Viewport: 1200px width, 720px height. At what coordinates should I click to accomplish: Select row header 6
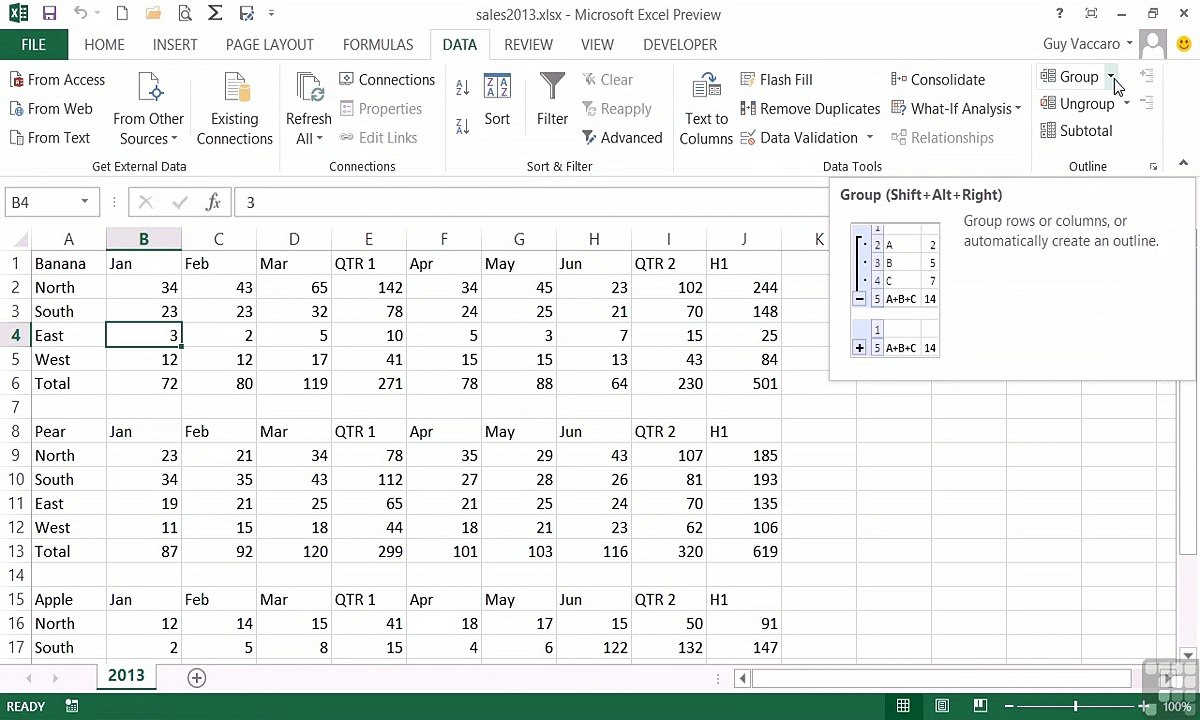coord(15,383)
